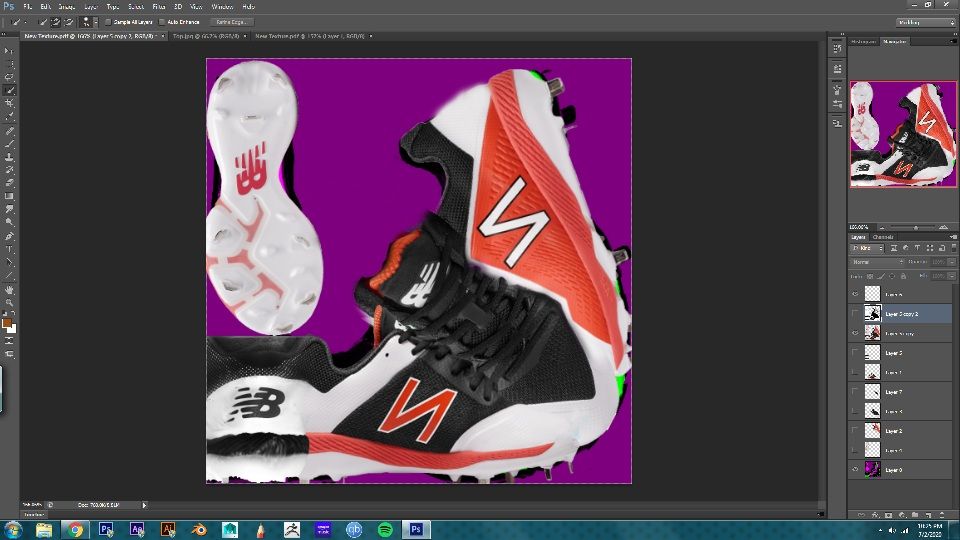Show Layer 5 copy 2 visibility

pos(855,313)
